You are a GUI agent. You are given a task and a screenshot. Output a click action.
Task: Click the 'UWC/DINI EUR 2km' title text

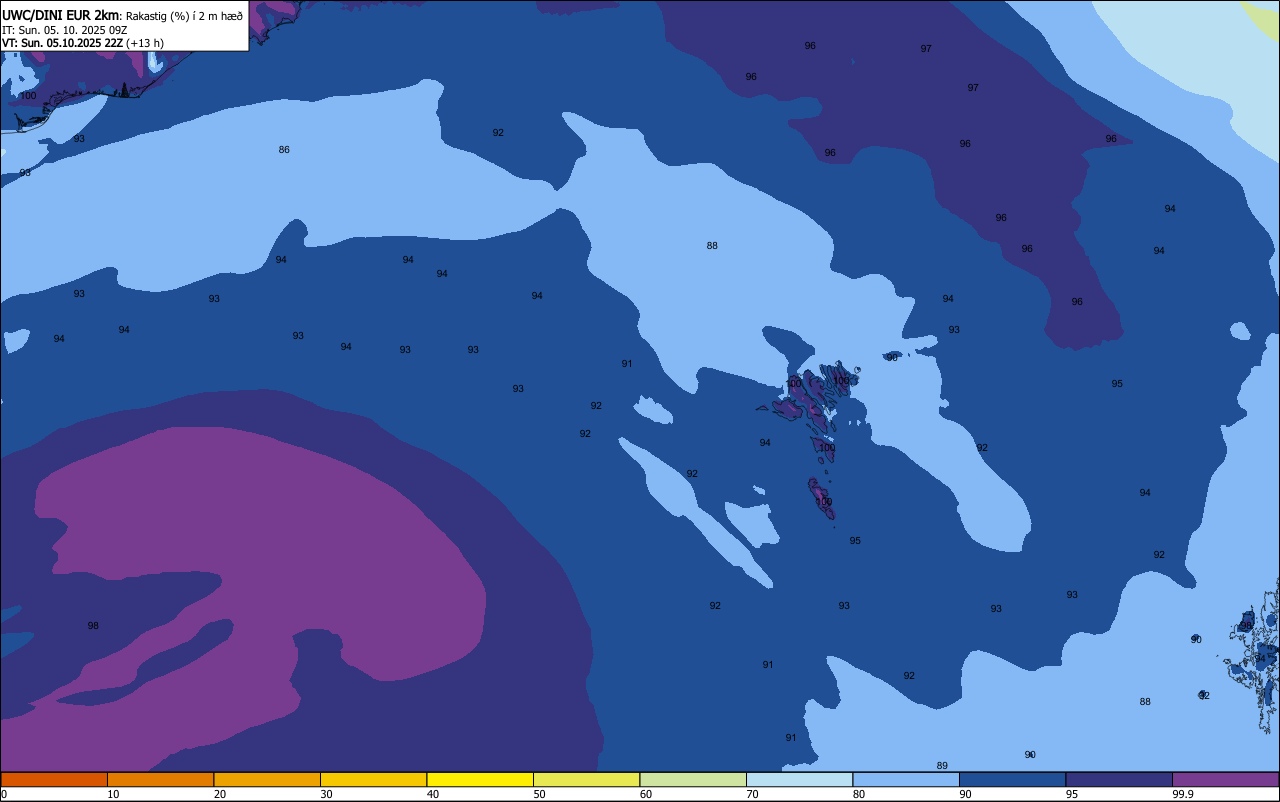[61, 14]
